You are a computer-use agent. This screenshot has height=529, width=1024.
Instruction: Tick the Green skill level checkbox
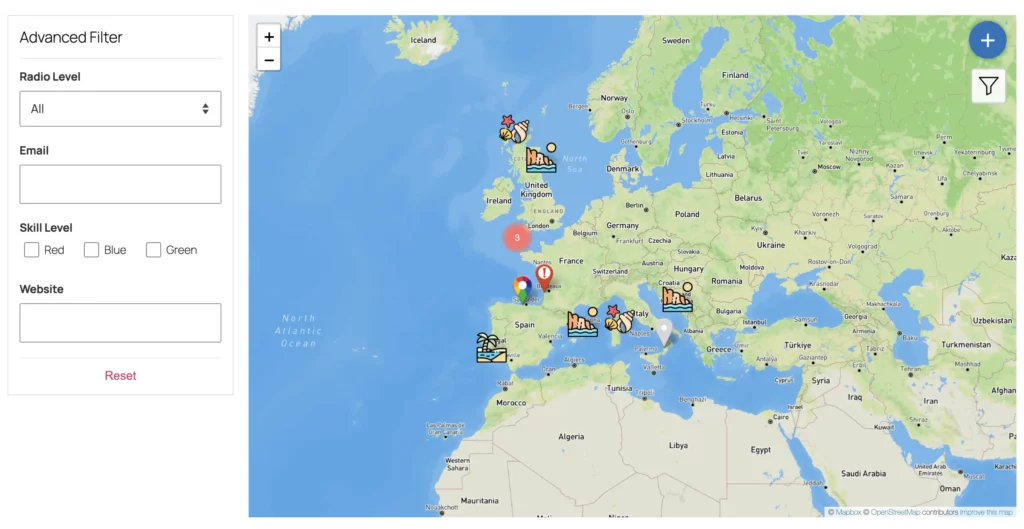(154, 250)
